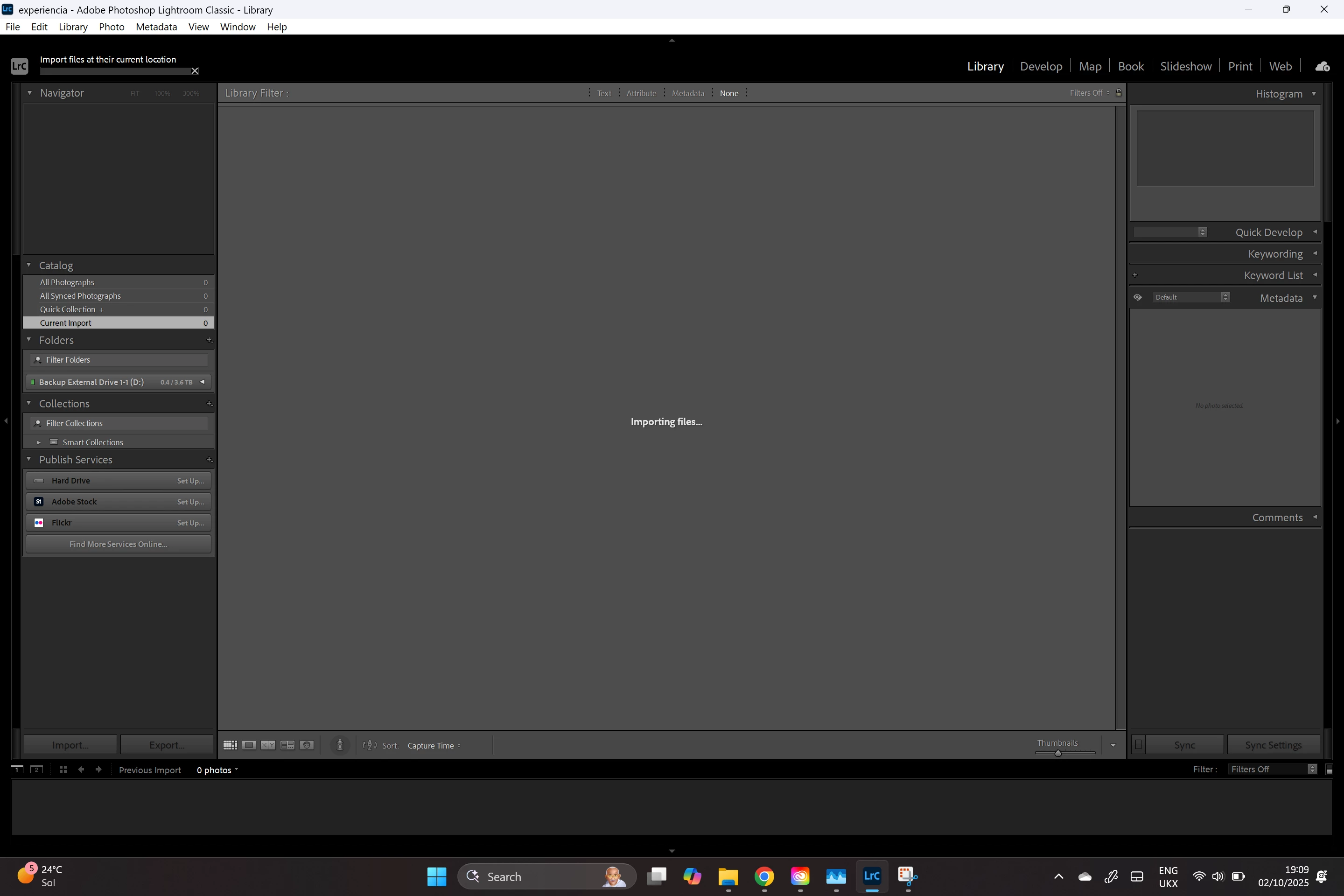Click the Filter Folders search field
This screenshot has height=896, width=1344.
[120, 359]
